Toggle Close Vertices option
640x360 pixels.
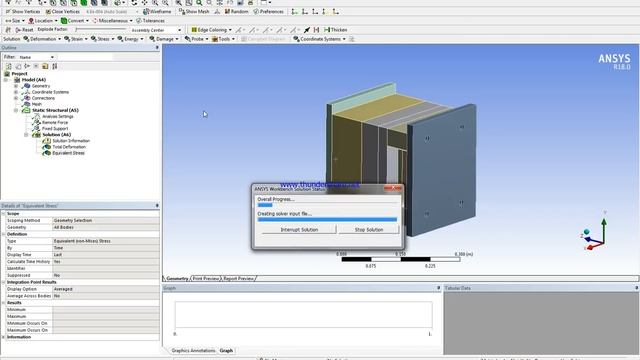coord(62,12)
